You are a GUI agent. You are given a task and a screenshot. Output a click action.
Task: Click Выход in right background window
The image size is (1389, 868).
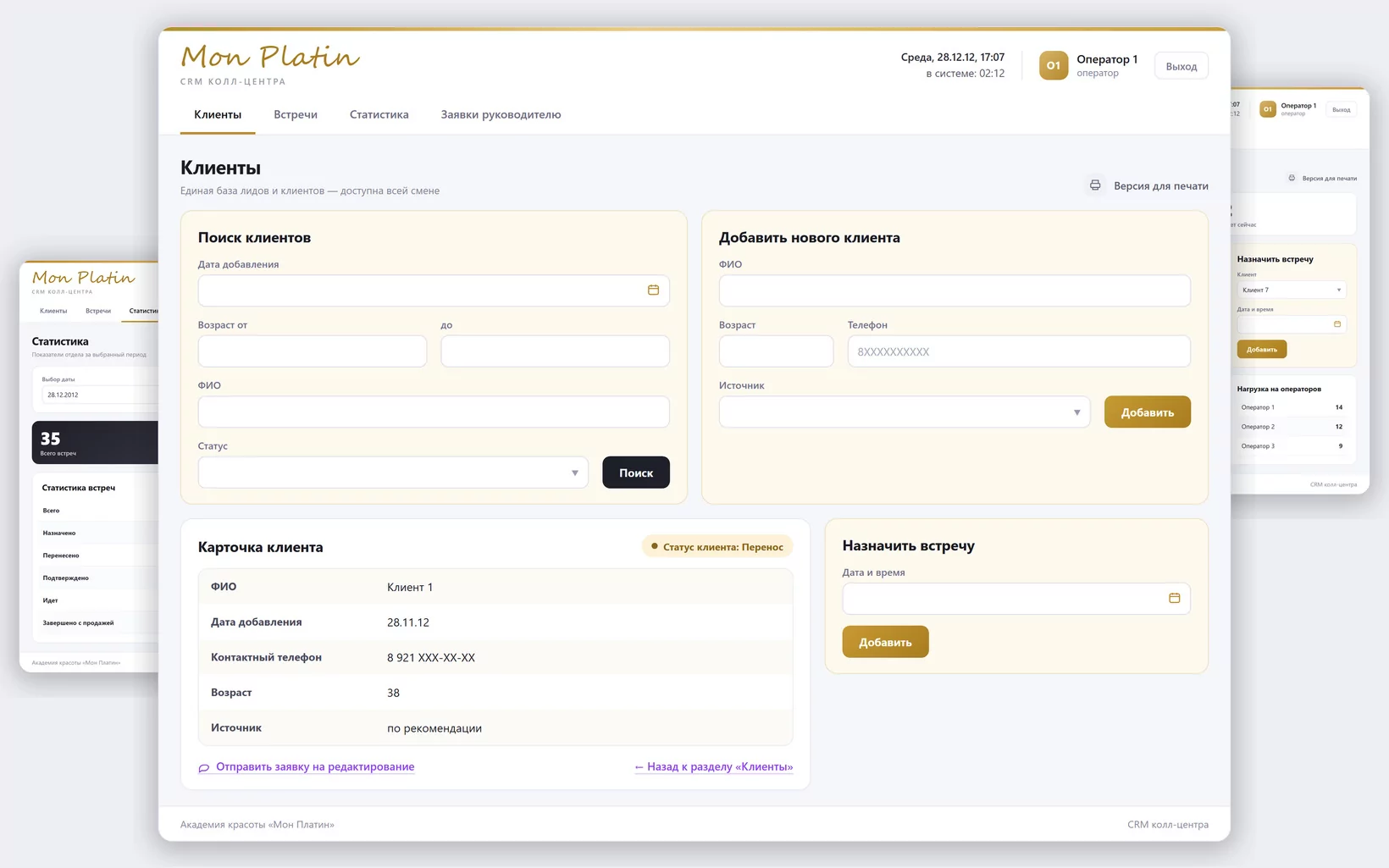(1342, 109)
